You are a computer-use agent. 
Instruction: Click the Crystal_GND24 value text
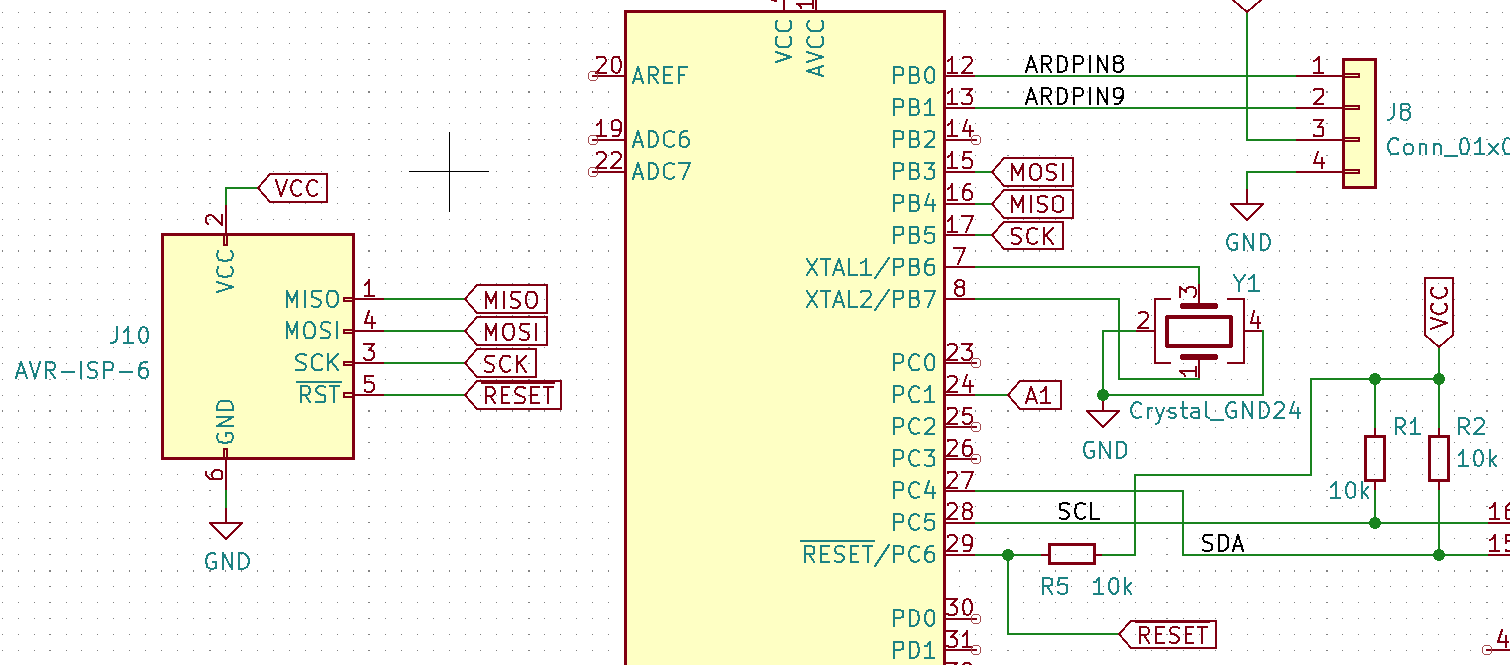tap(1215, 411)
